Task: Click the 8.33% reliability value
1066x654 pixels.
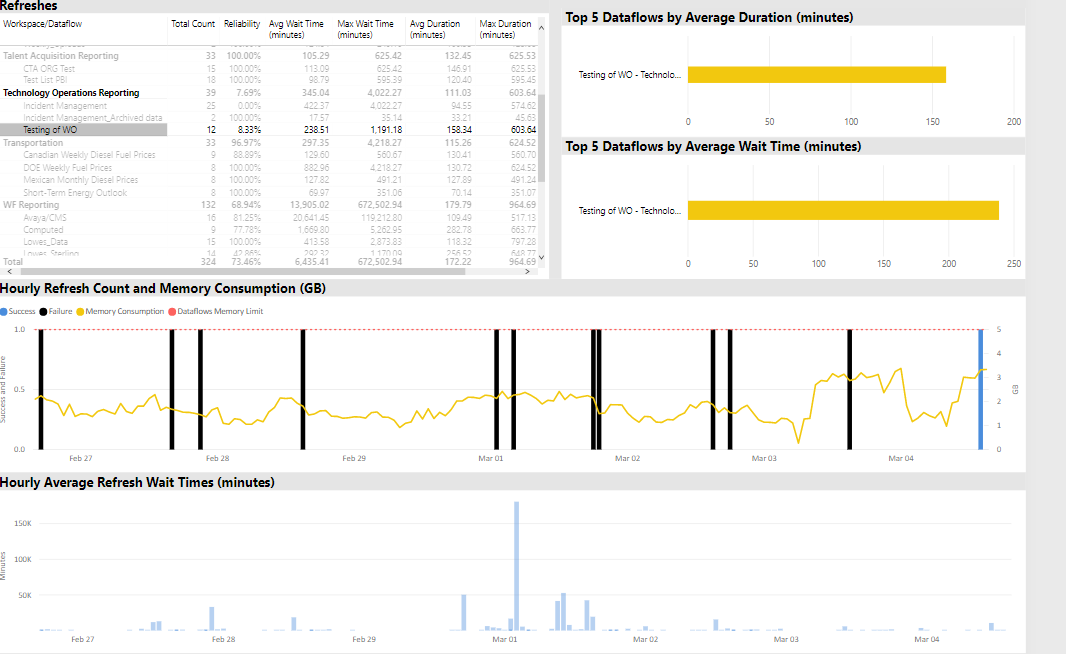Action: pyautogui.click(x=249, y=130)
